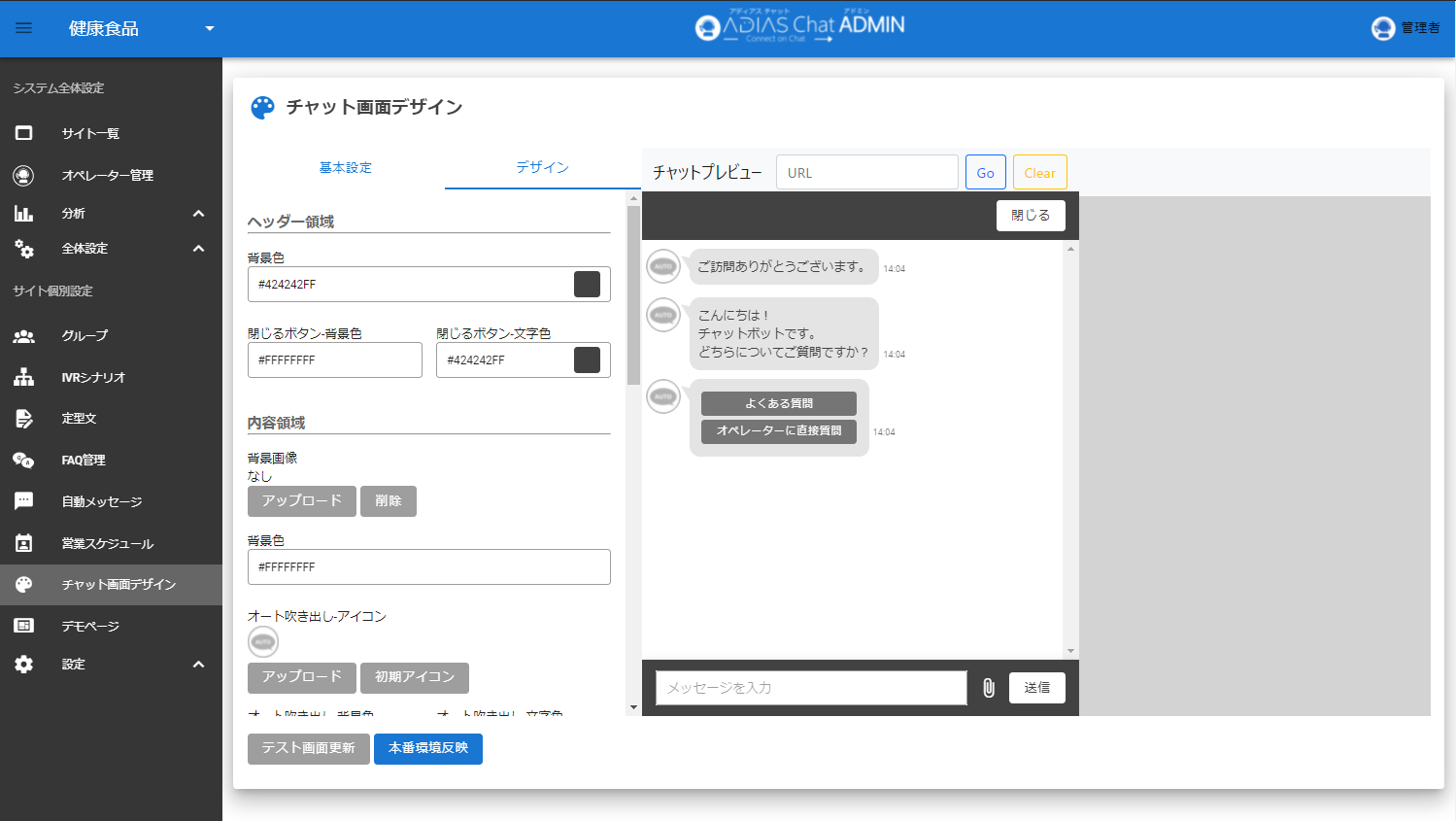Image resolution: width=1456 pixels, height=821 pixels.
Task: Click the IVRシナリオ tree icon
Action: pos(24,377)
